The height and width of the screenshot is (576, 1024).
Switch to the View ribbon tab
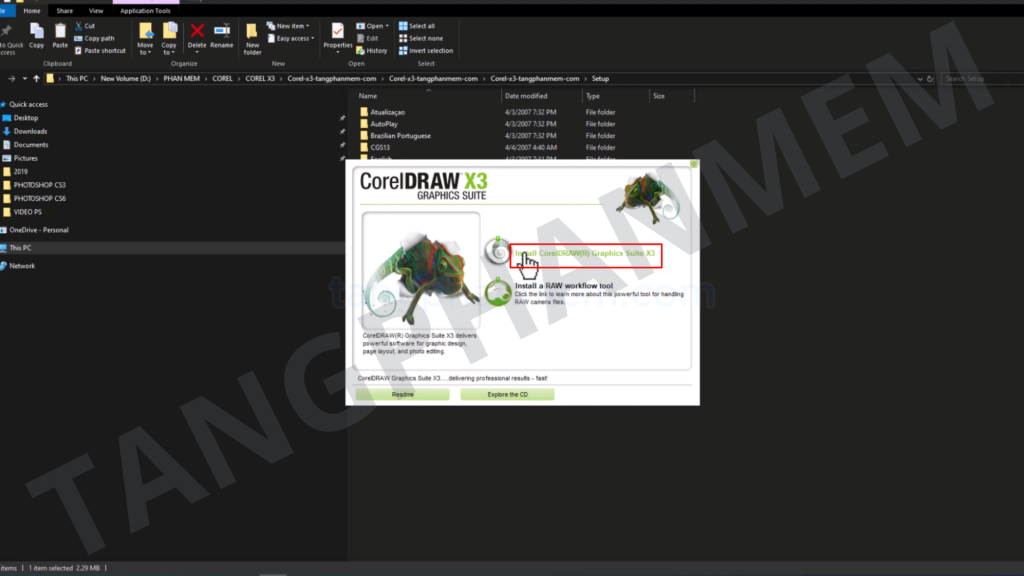click(x=96, y=11)
